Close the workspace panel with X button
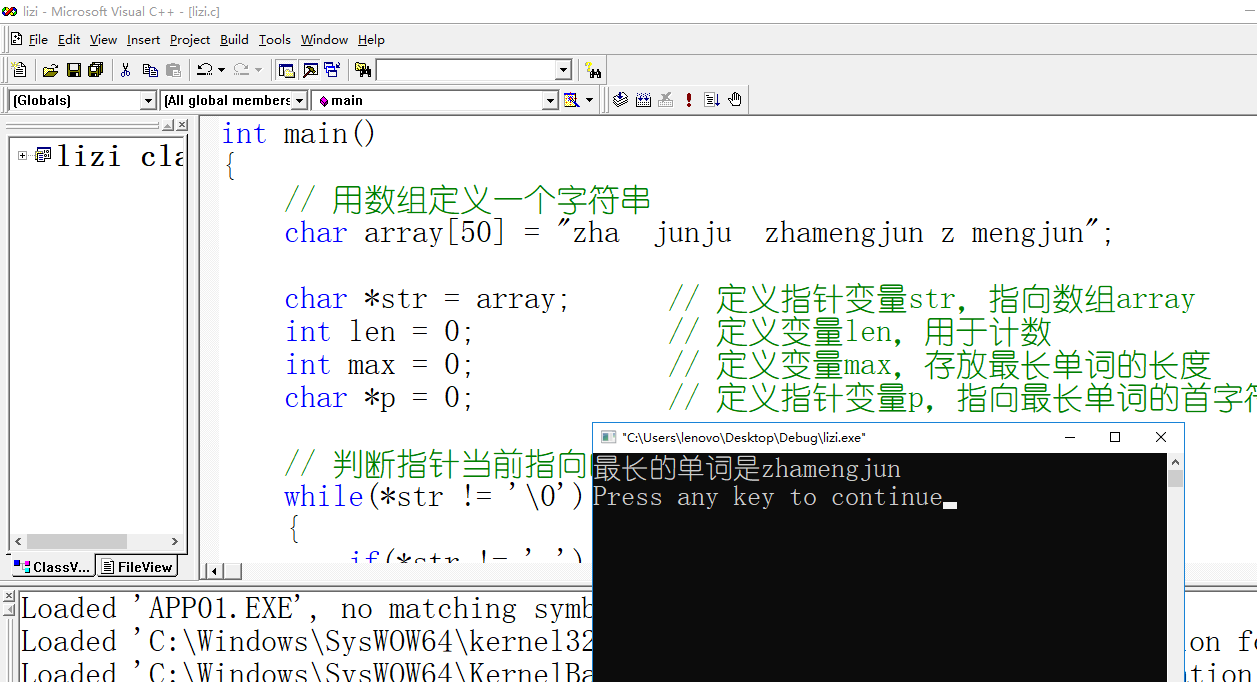The image size is (1257, 682). point(182,125)
